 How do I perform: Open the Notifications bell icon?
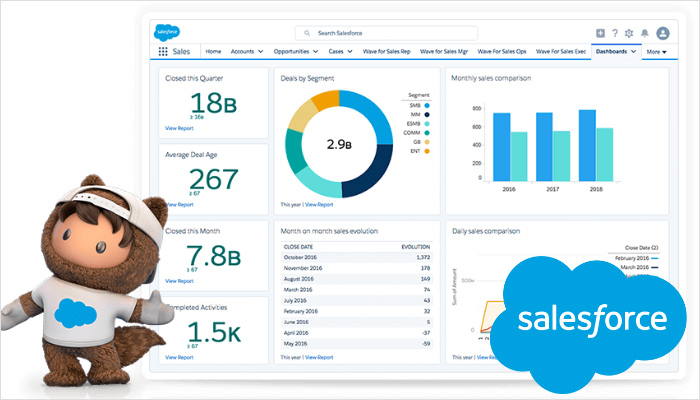point(645,33)
